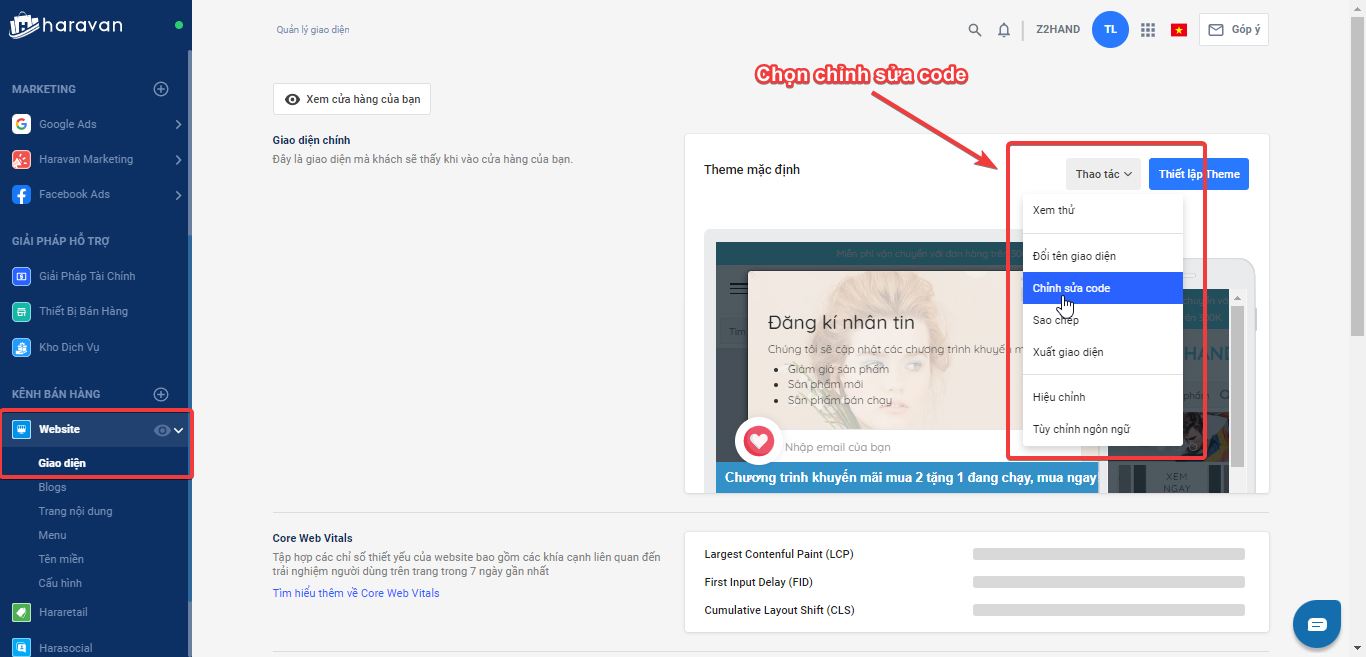The height and width of the screenshot is (657, 1366).
Task: Select Sao chép menu entry
Action: click(1103, 320)
